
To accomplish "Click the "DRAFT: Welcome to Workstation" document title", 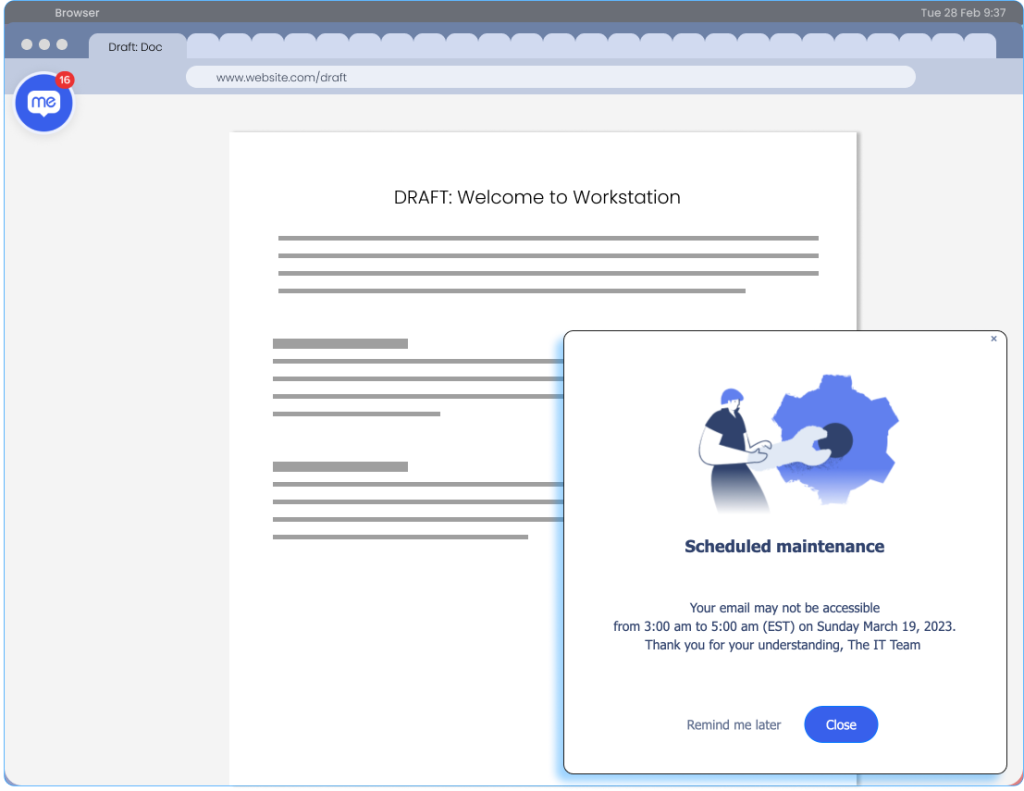I will [537, 197].
